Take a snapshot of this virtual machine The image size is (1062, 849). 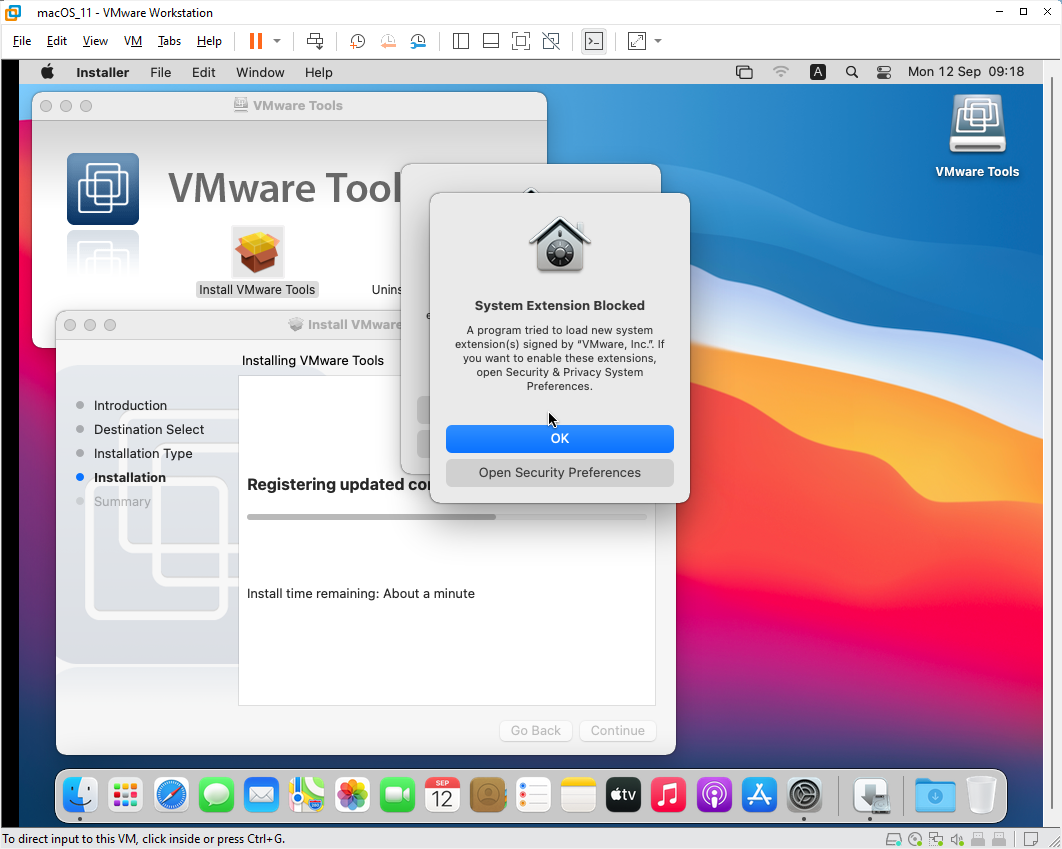(x=357, y=41)
